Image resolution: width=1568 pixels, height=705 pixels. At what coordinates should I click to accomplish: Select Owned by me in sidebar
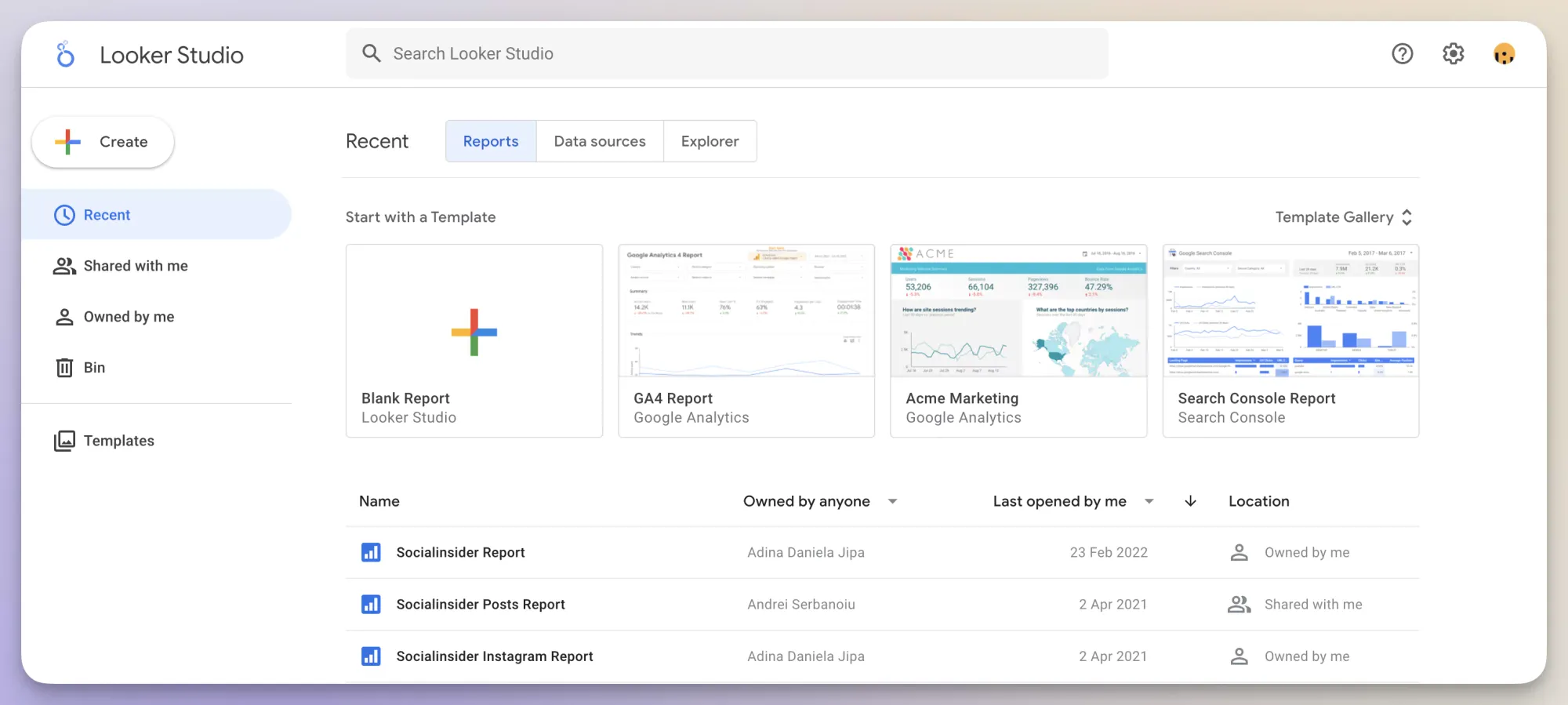coord(157,317)
